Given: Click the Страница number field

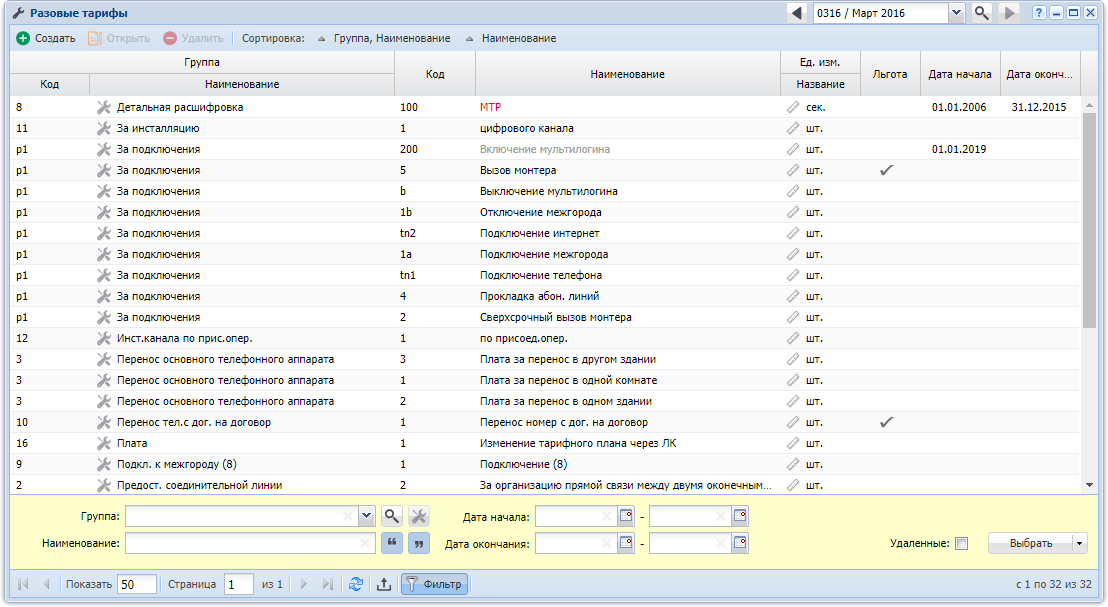Looking at the screenshot, I should [239, 584].
